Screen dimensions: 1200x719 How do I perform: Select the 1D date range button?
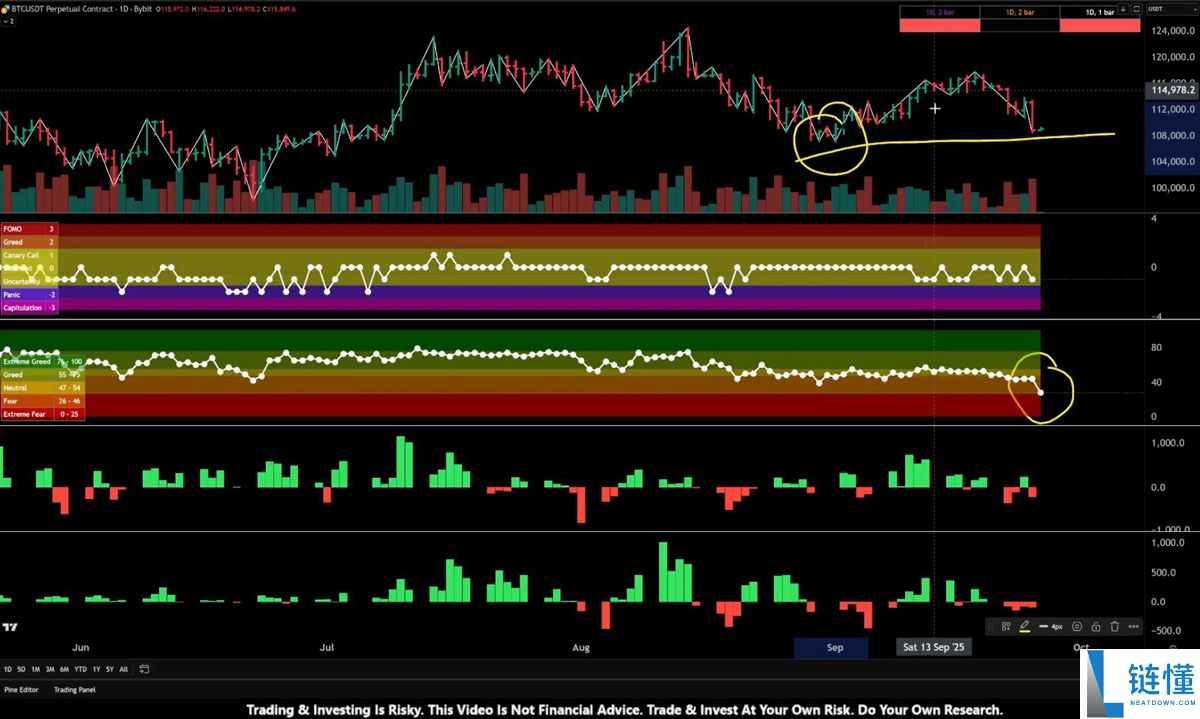click(x=8, y=669)
